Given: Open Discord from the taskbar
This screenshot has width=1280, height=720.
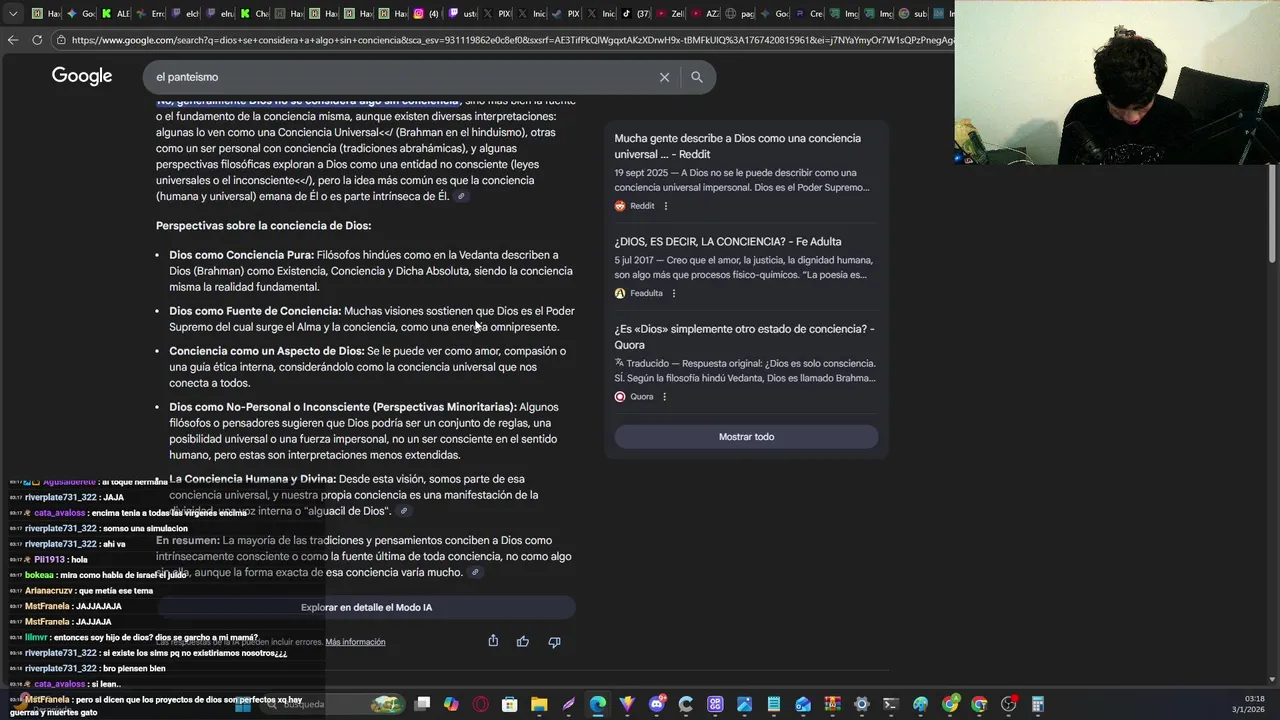Looking at the screenshot, I should coord(657,704).
